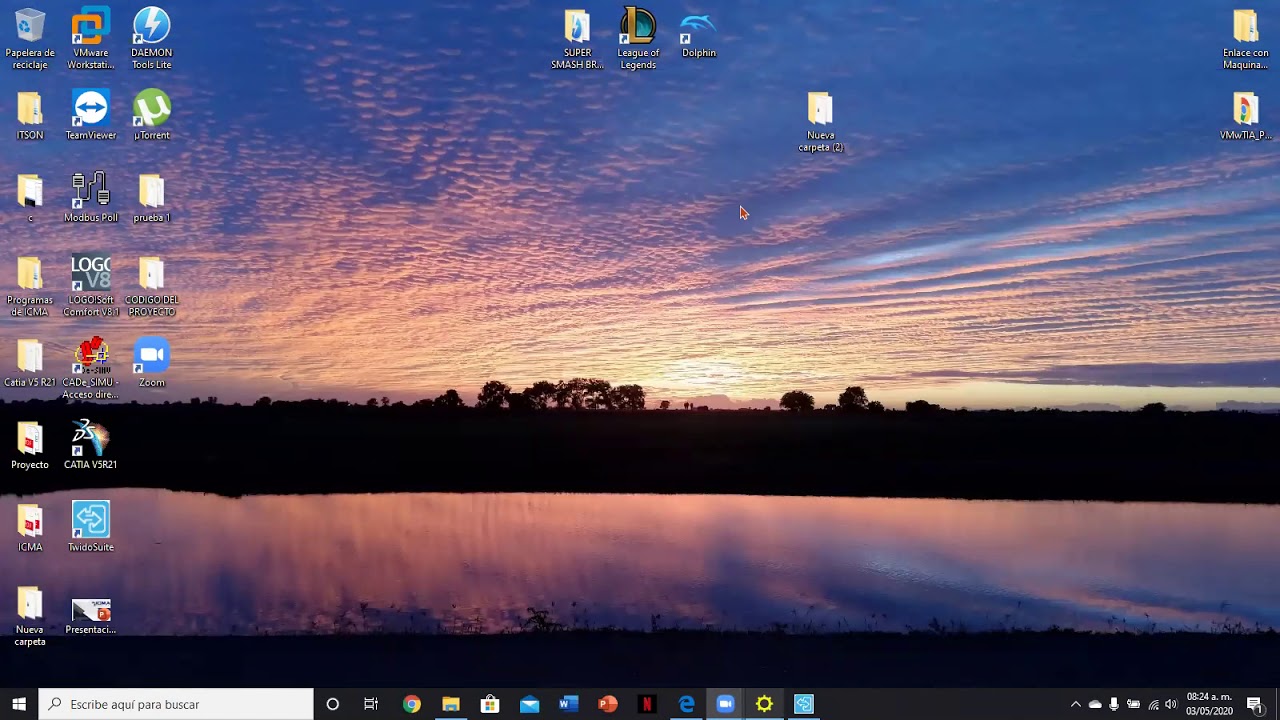Select the ITSON folder on the desktop
Viewport: 1280px width, 720px height.
tap(30, 116)
